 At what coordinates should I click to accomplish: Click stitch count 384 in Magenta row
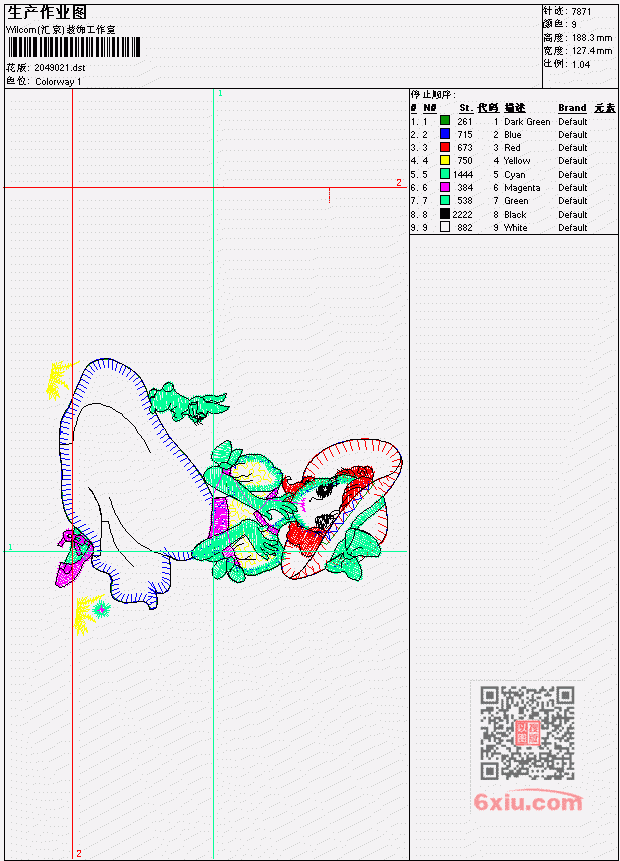click(465, 188)
